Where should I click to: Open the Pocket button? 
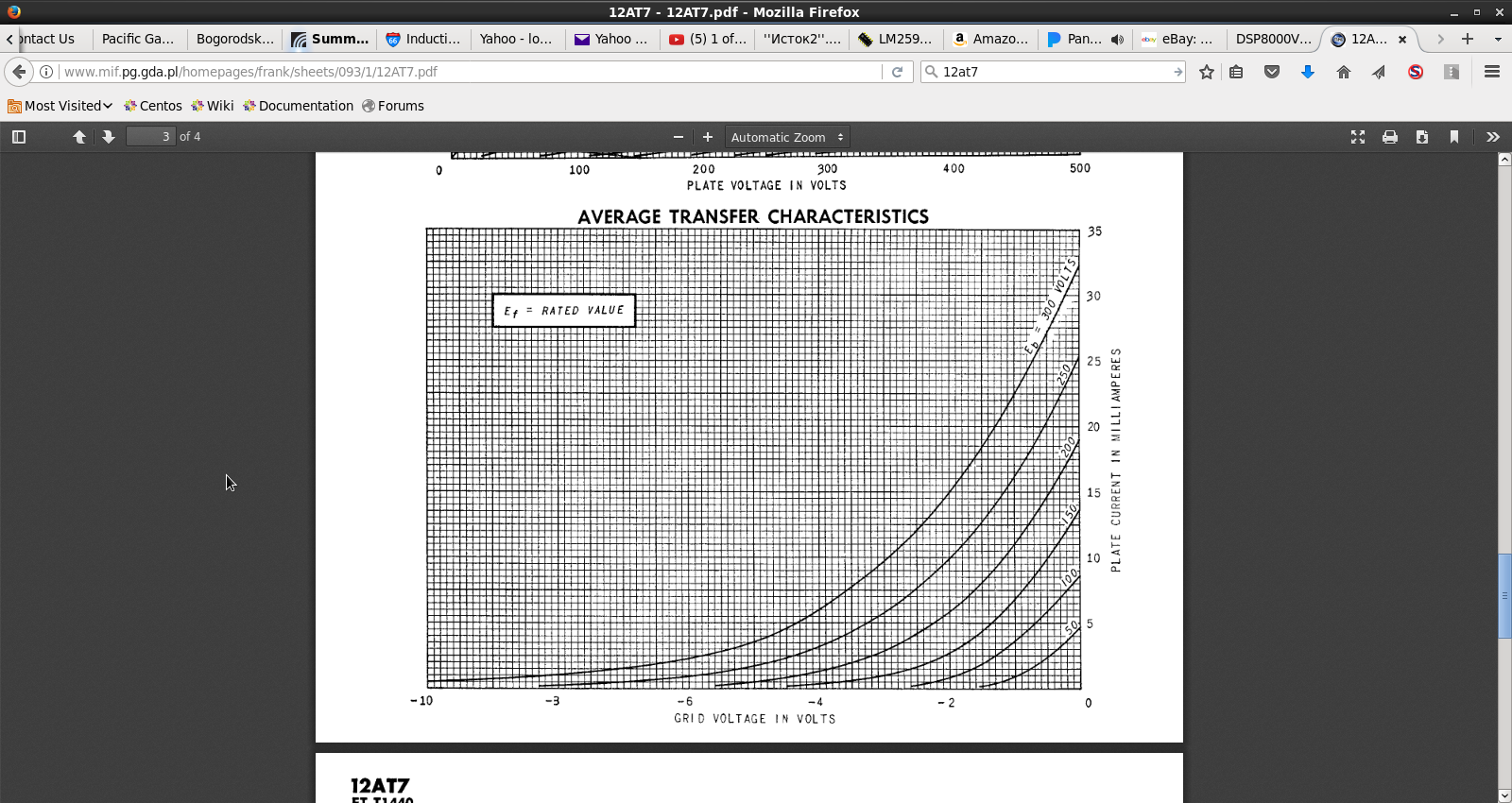click(1272, 72)
